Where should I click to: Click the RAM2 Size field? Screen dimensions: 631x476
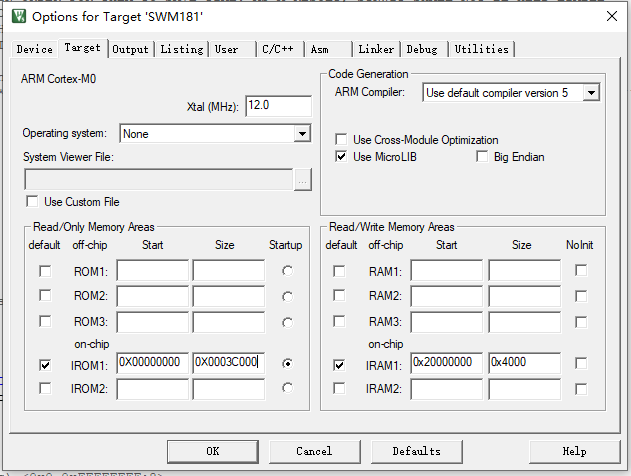[524, 296]
